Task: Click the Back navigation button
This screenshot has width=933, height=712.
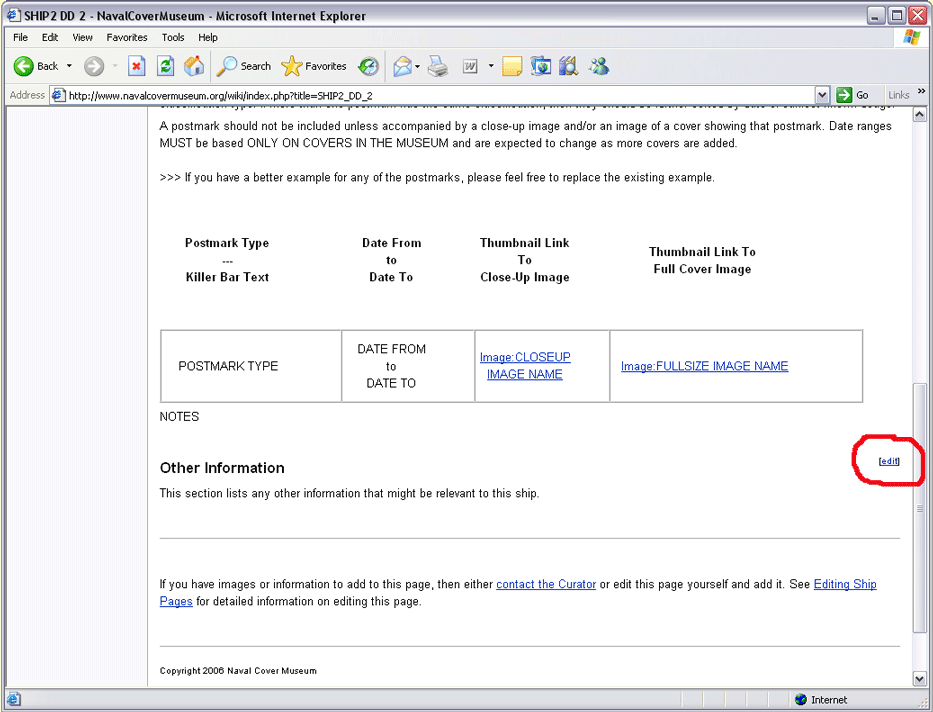Action: pyautogui.click(x=36, y=66)
